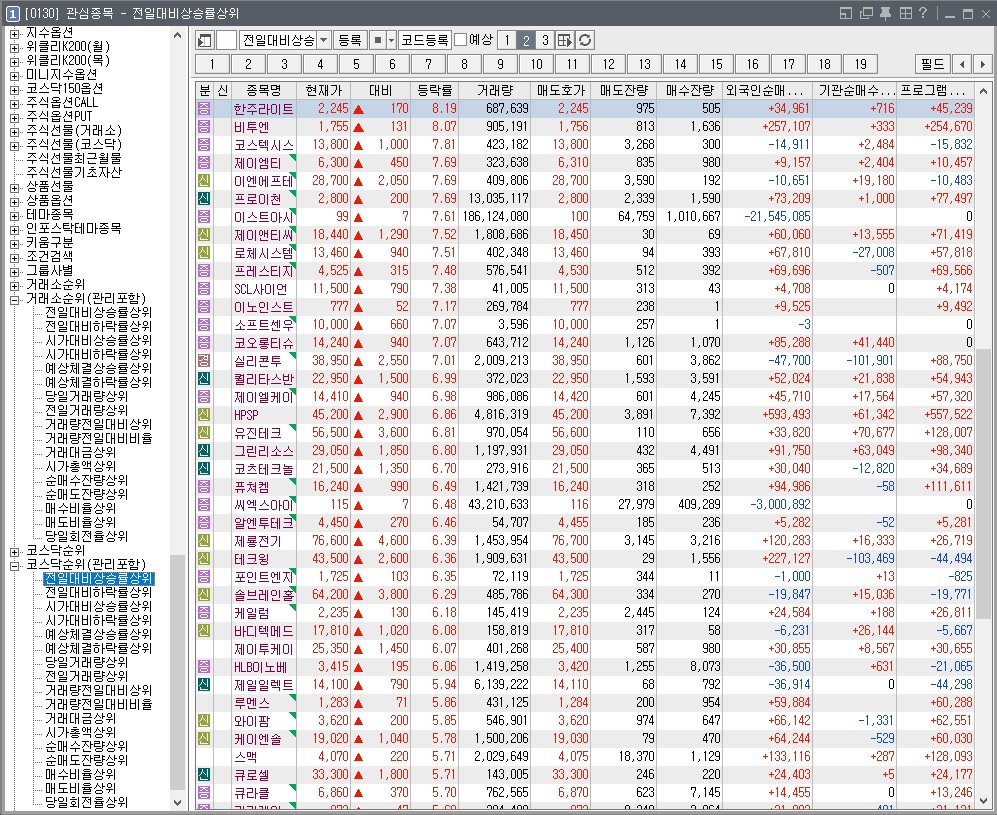Click the refresh icon in toolbar
Viewport: 997px width, 815px height.
(585, 41)
